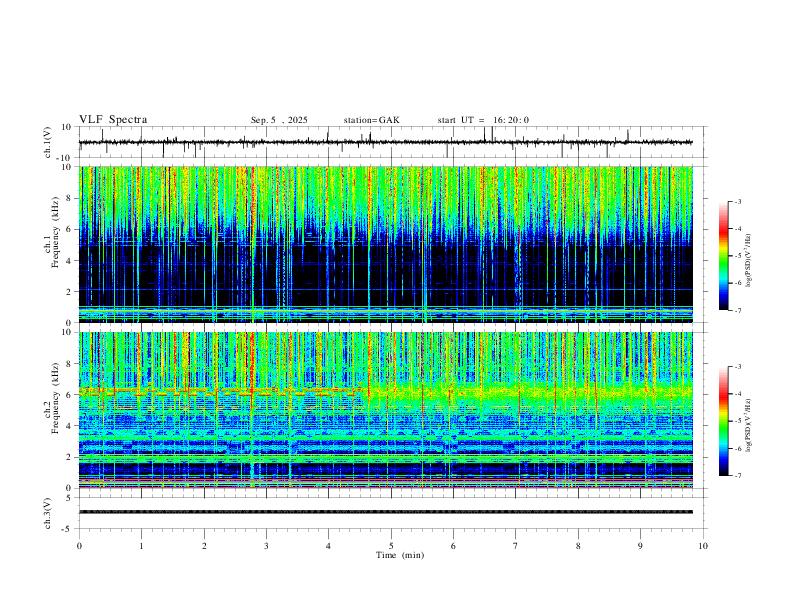
Task: Click the yellow 6 kHz stepped signal in ch.2
Action: tap(220, 391)
